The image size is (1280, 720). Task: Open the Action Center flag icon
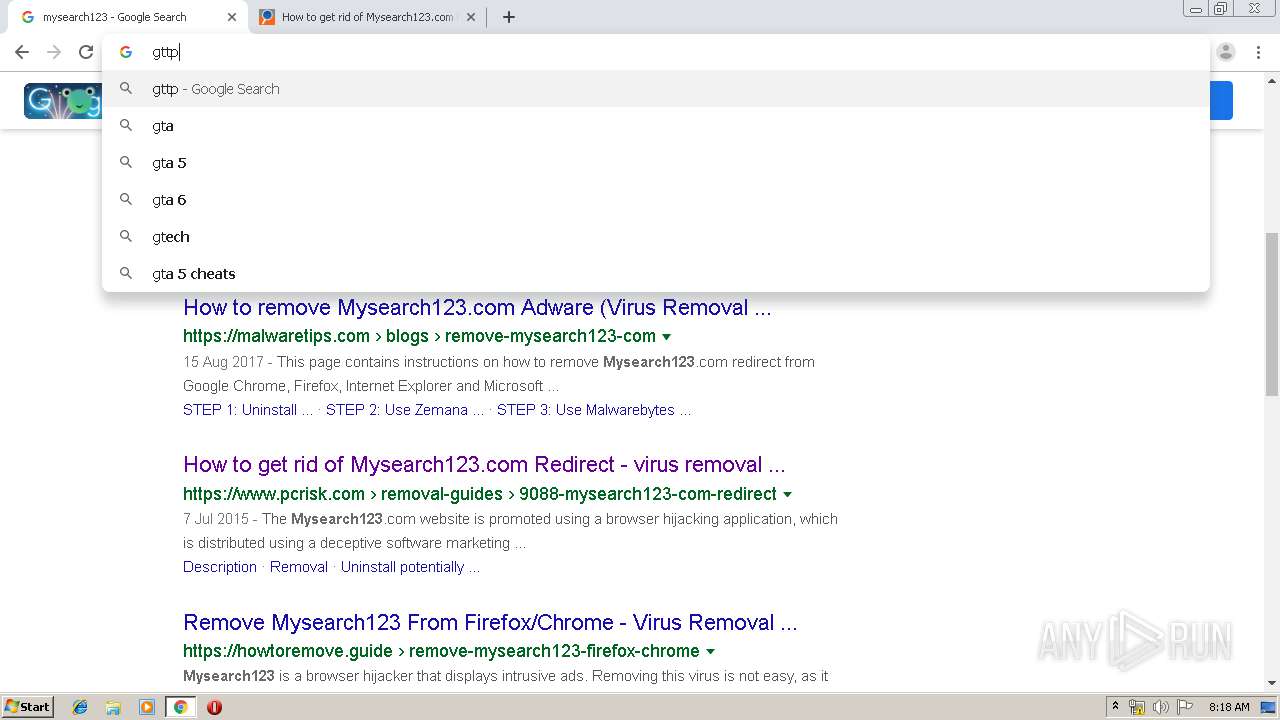pos(1185,707)
